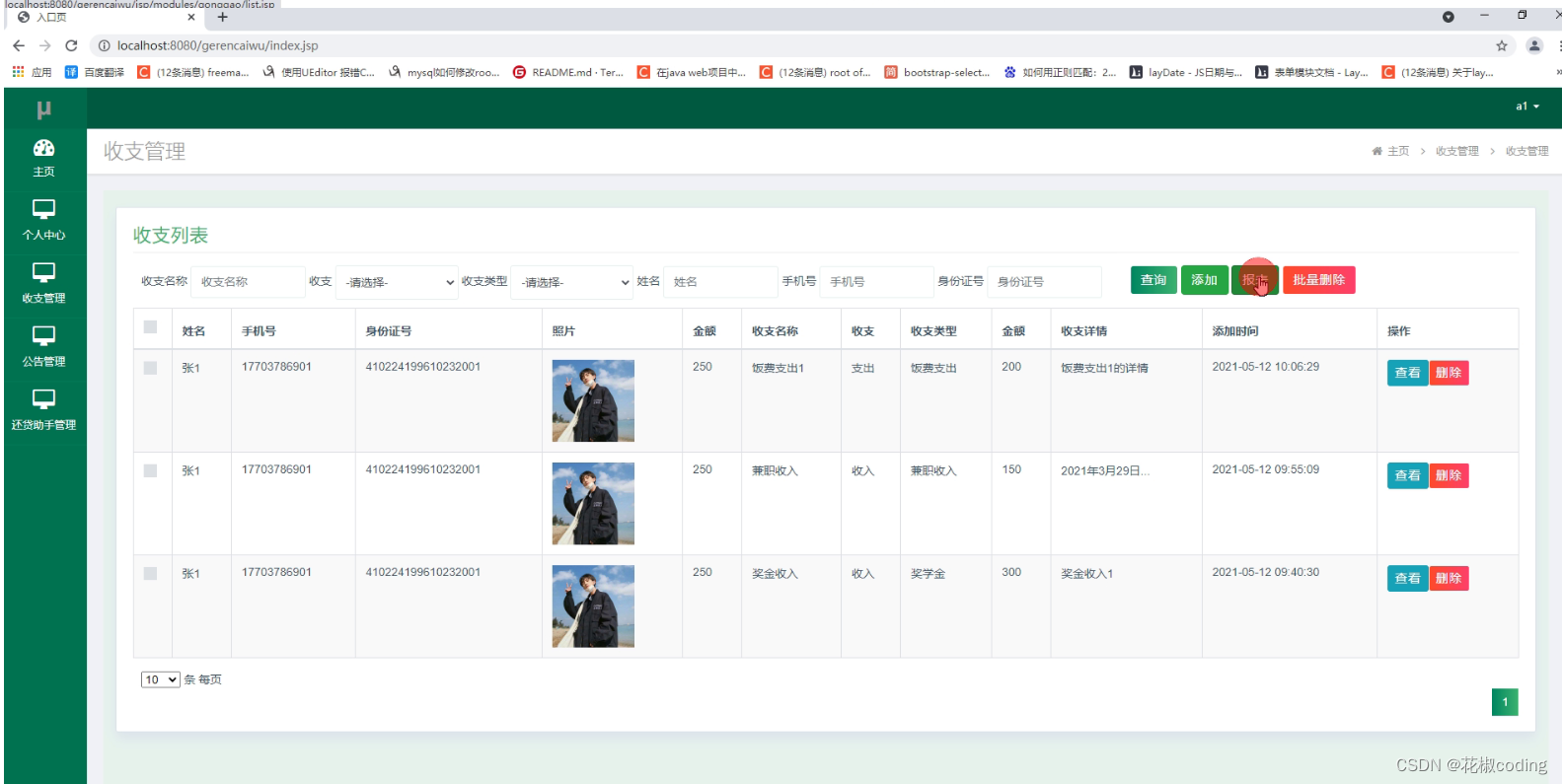Image resolution: width=1562 pixels, height=784 pixels.
Task: Click the home icon in breadcrumb
Action: coord(1376,151)
